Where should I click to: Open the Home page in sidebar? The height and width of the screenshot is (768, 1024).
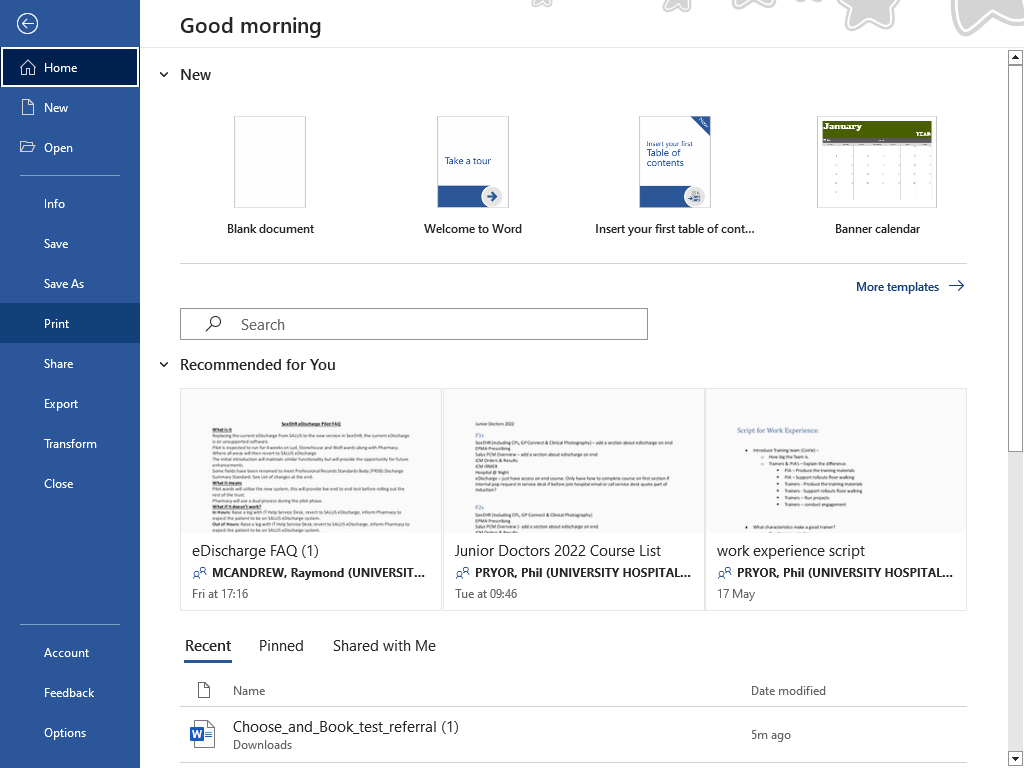[70, 67]
